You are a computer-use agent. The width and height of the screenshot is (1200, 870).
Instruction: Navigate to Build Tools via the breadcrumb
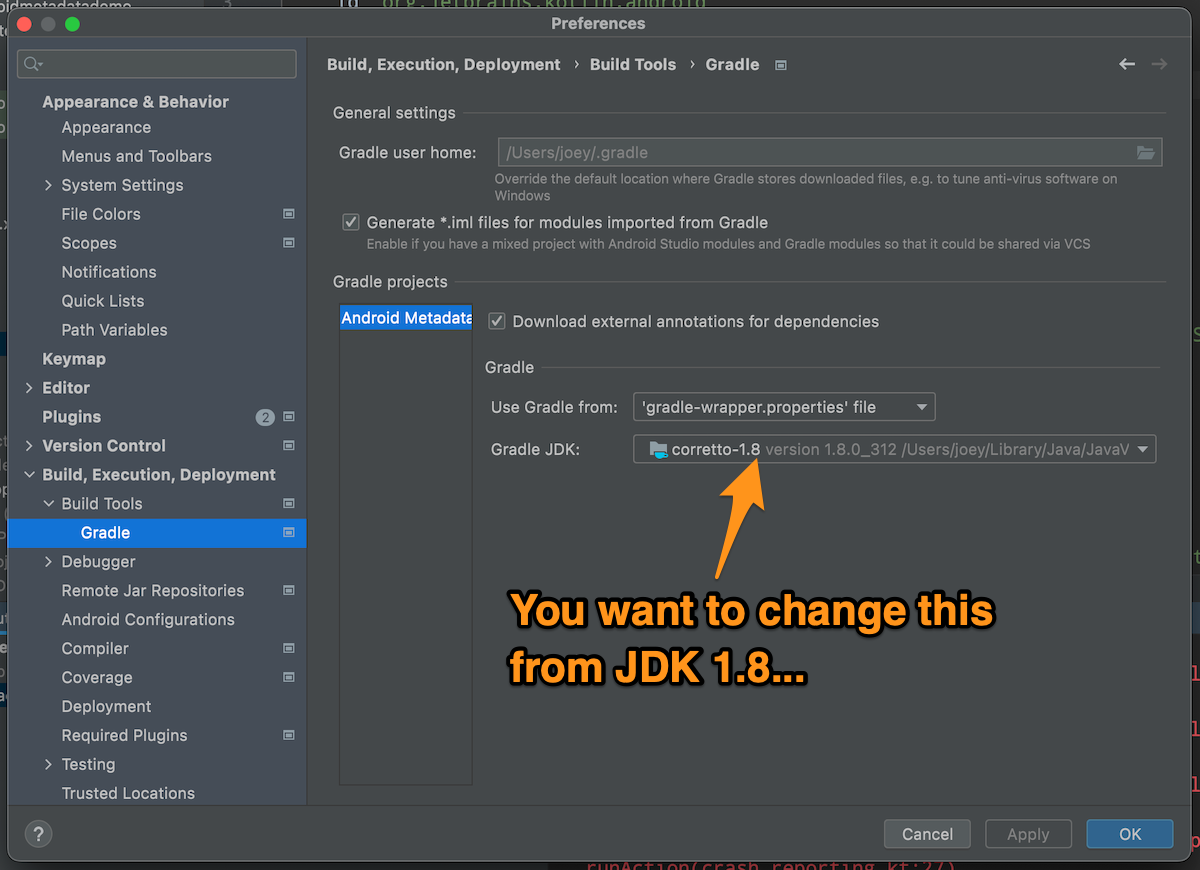(x=632, y=64)
